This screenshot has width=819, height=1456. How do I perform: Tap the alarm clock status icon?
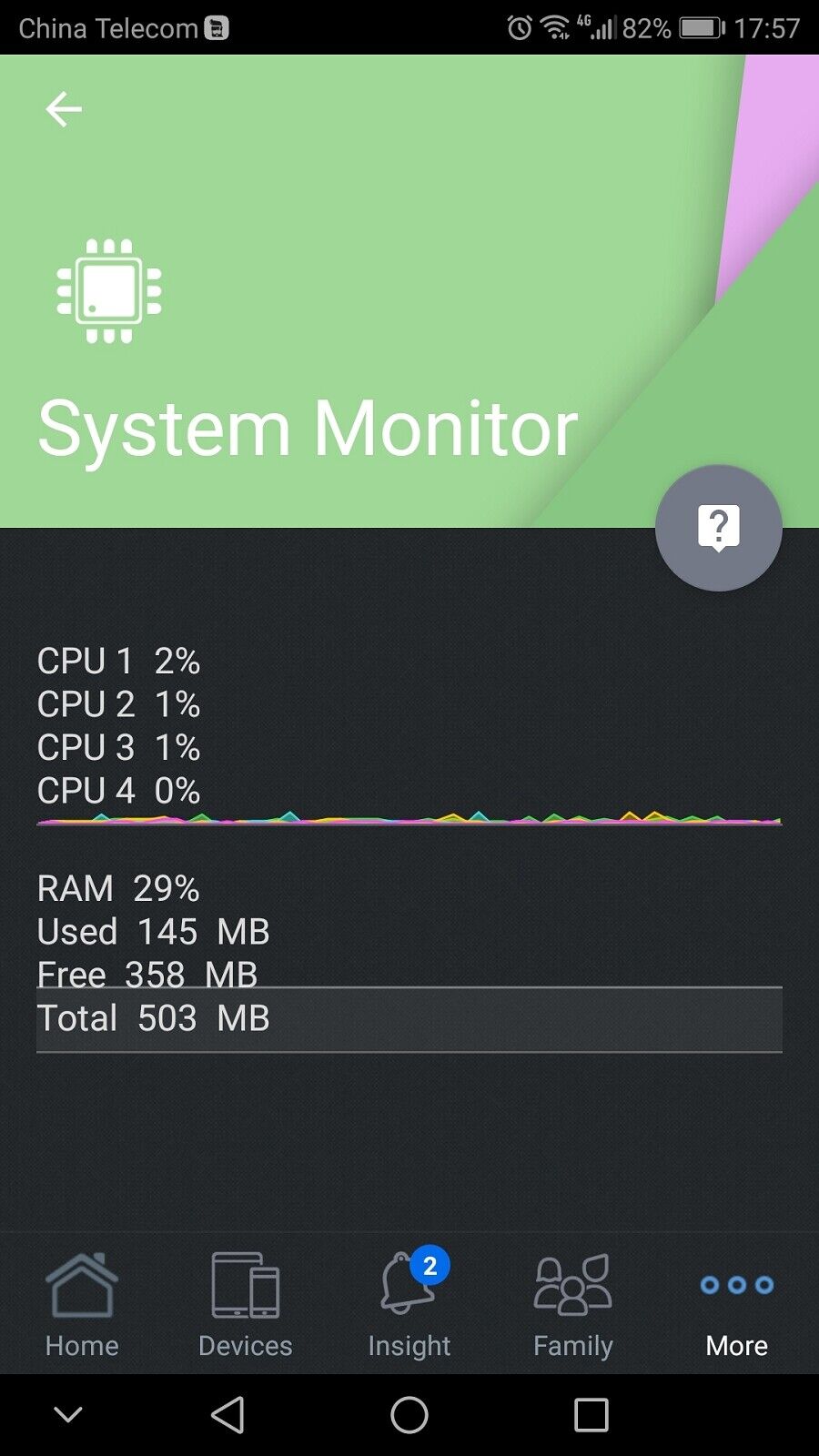point(520,28)
